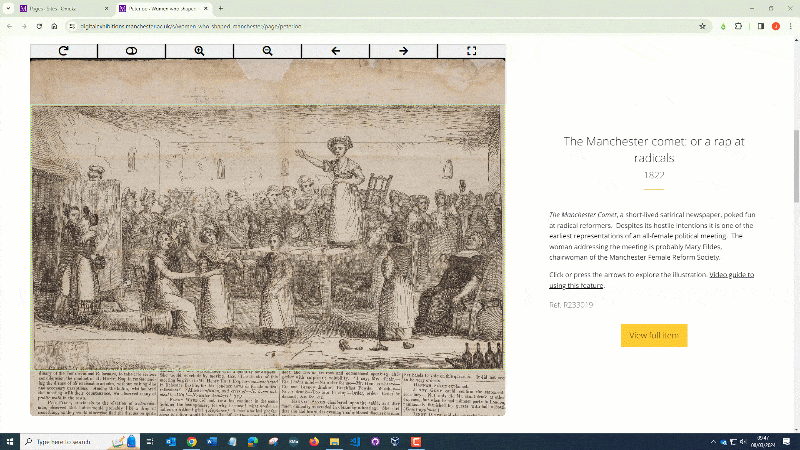Click the page vertical scrollbar thumb
The image size is (800, 450).
pyautogui.click(x=796, y=166)
